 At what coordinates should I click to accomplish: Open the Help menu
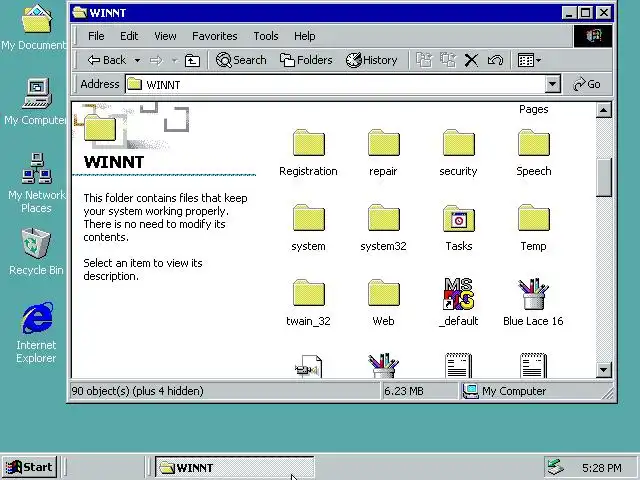(304, 36)
